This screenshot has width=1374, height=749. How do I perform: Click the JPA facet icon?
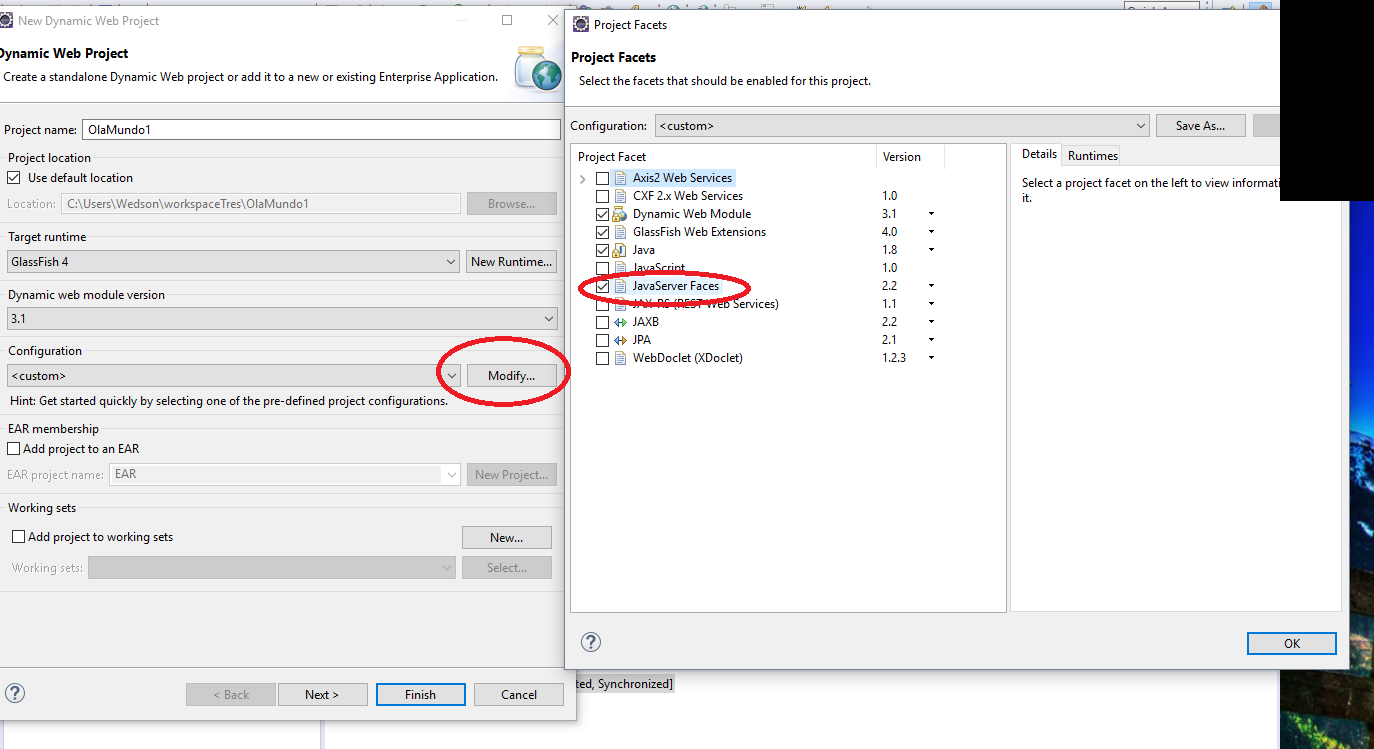point(620,340)
